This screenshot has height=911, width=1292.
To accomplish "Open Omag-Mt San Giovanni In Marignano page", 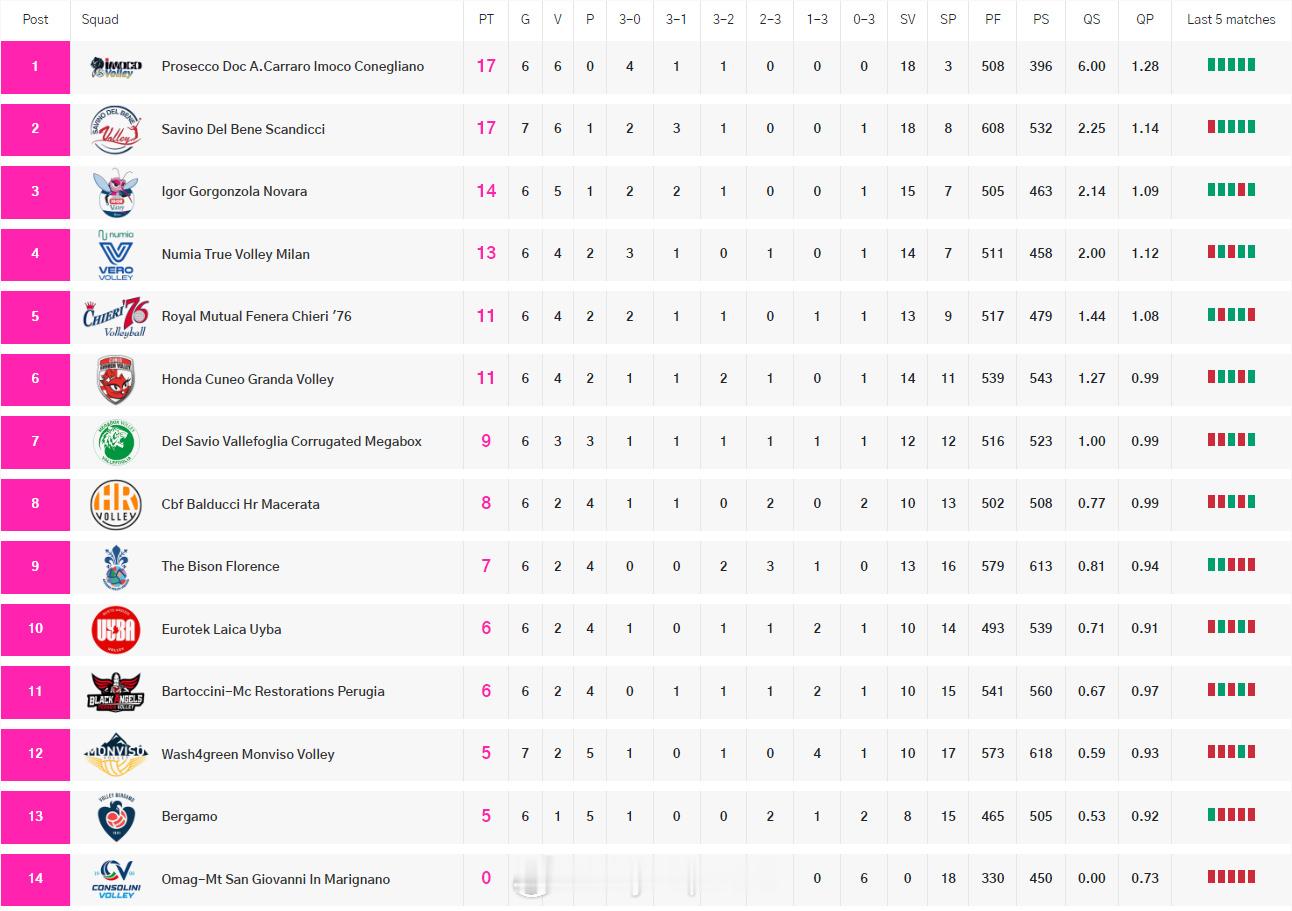I will coord(276,879).
